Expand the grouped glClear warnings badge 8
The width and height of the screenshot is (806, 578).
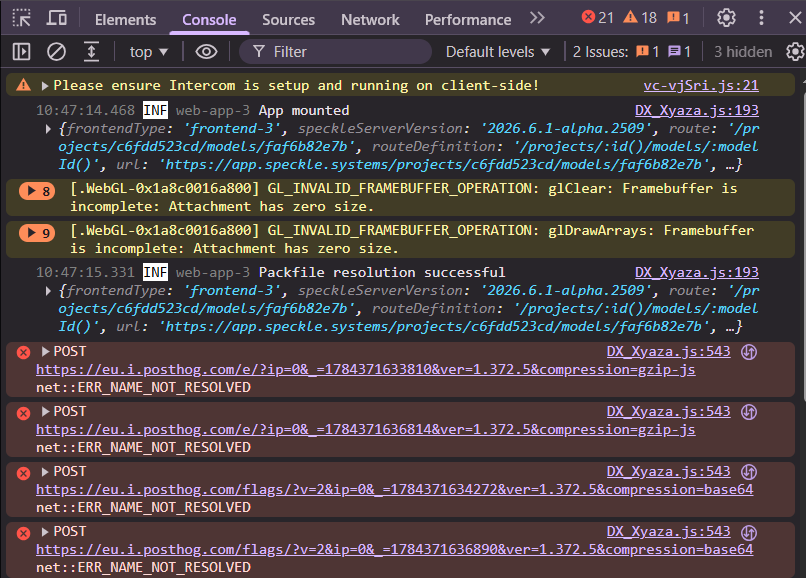[37, 191]
